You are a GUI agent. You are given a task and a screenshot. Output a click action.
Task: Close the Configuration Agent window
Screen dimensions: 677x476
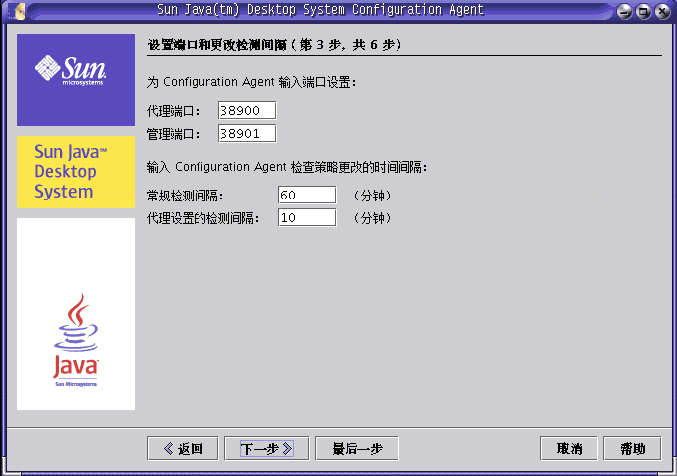(662, 11)
